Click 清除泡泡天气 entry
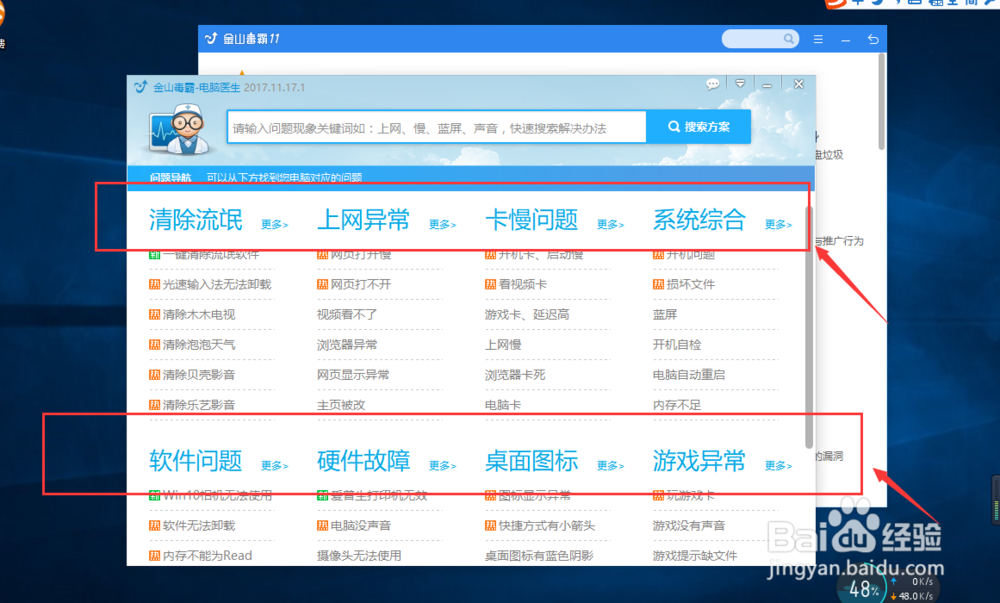 point(199,344)
